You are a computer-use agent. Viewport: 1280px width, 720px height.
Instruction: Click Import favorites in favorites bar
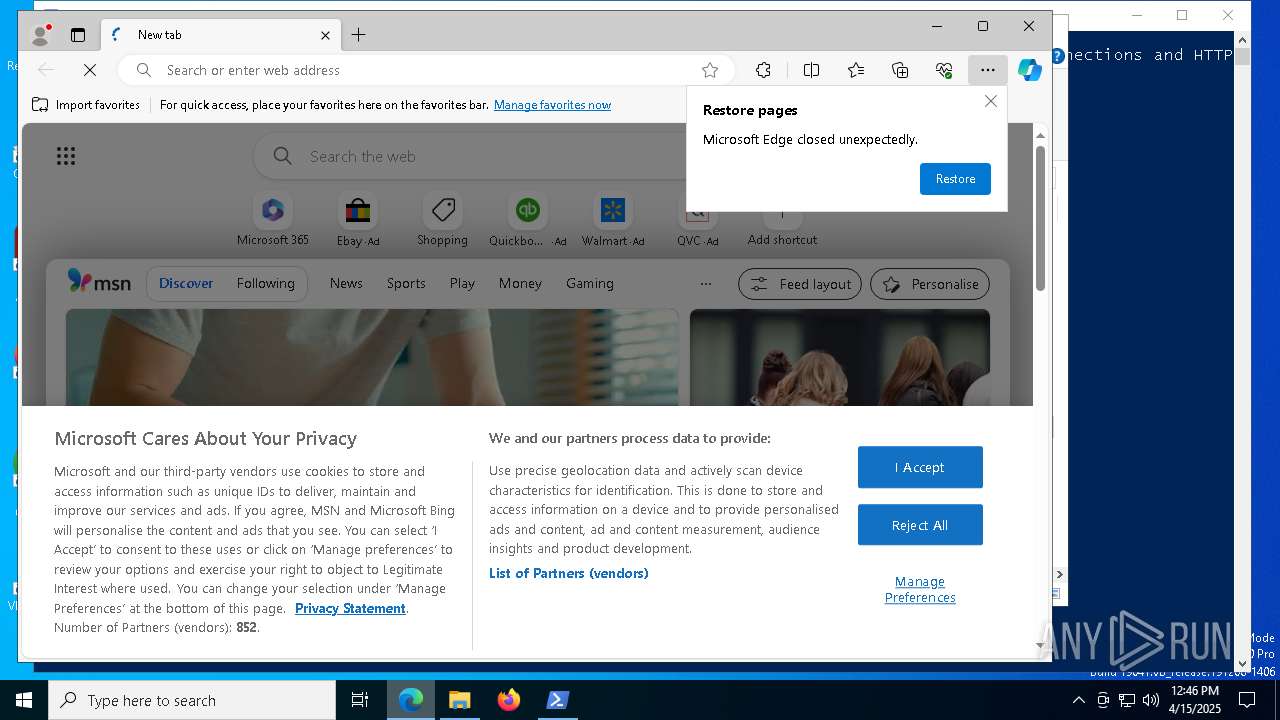pos(86,105)
